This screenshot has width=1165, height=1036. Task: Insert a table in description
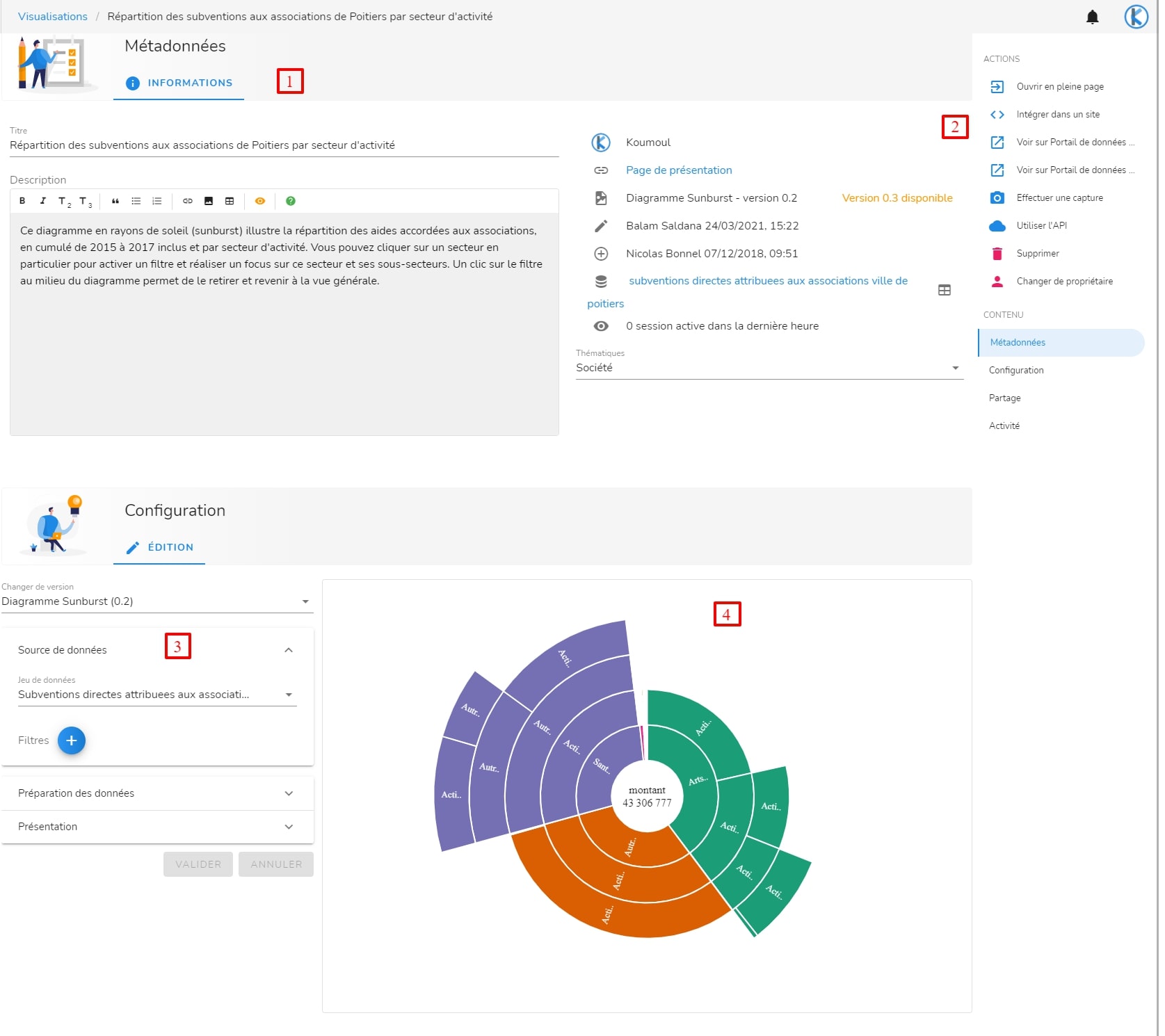tap(230, 201)
